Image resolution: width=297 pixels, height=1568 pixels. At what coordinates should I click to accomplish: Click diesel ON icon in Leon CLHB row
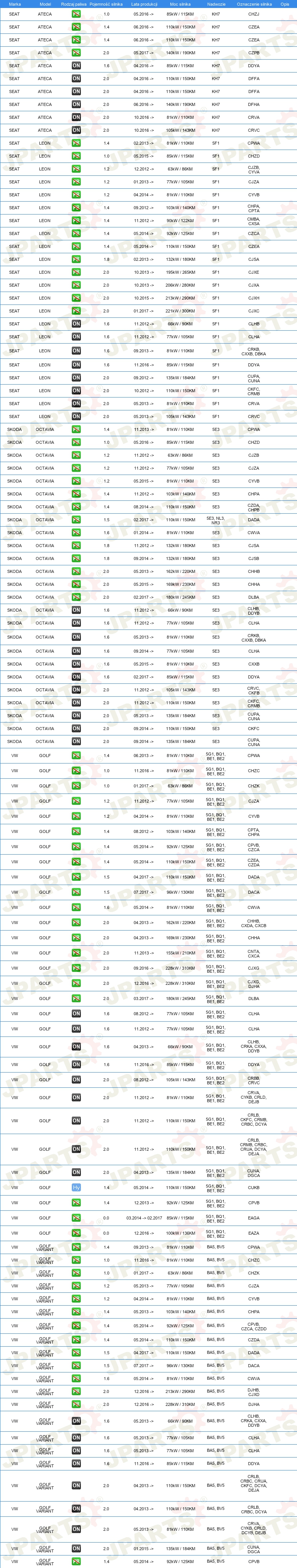(76, 324)
